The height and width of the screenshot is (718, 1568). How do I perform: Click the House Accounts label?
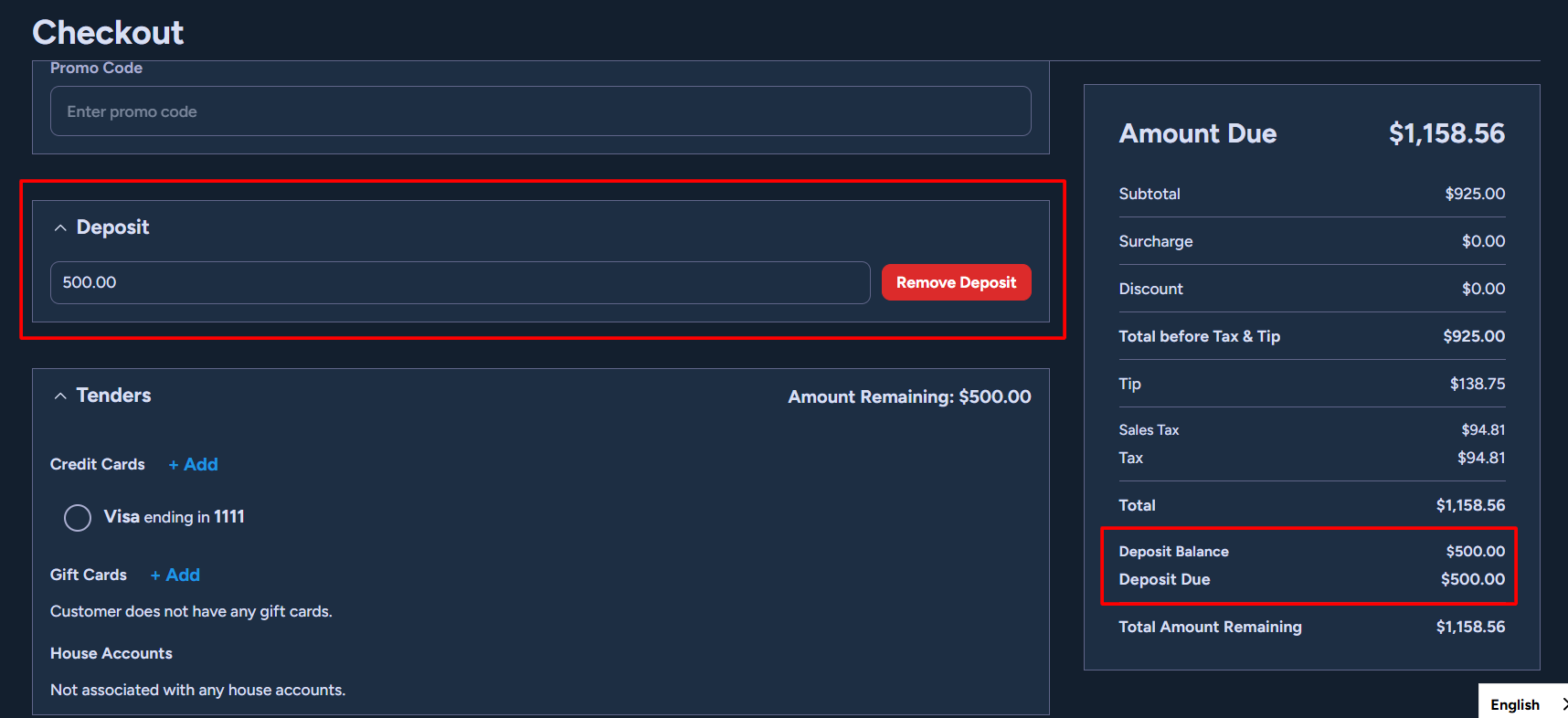(x=111, y=653)
